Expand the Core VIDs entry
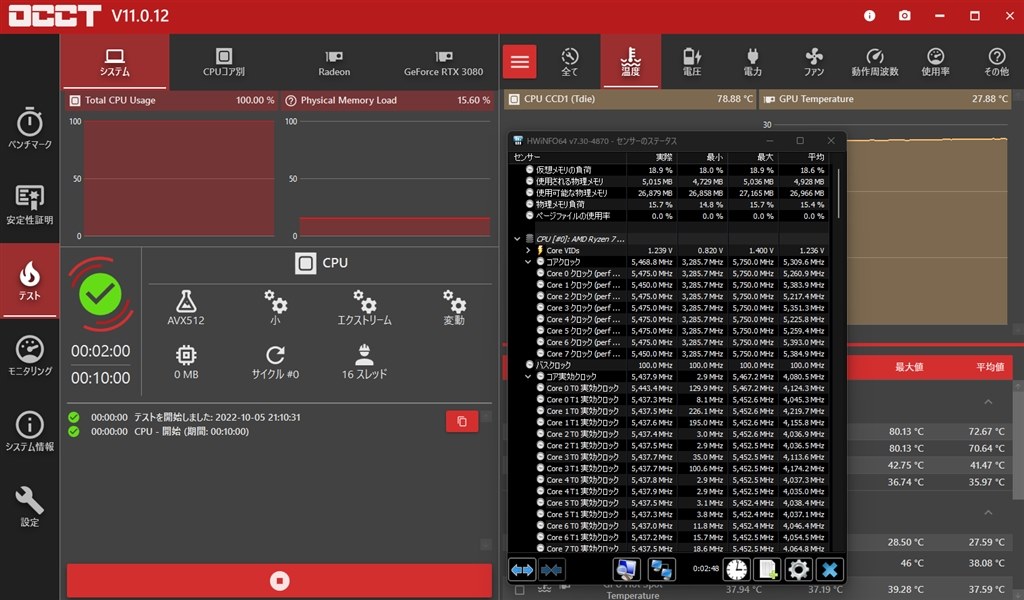The image size is (1024, 600). (528, 250)
